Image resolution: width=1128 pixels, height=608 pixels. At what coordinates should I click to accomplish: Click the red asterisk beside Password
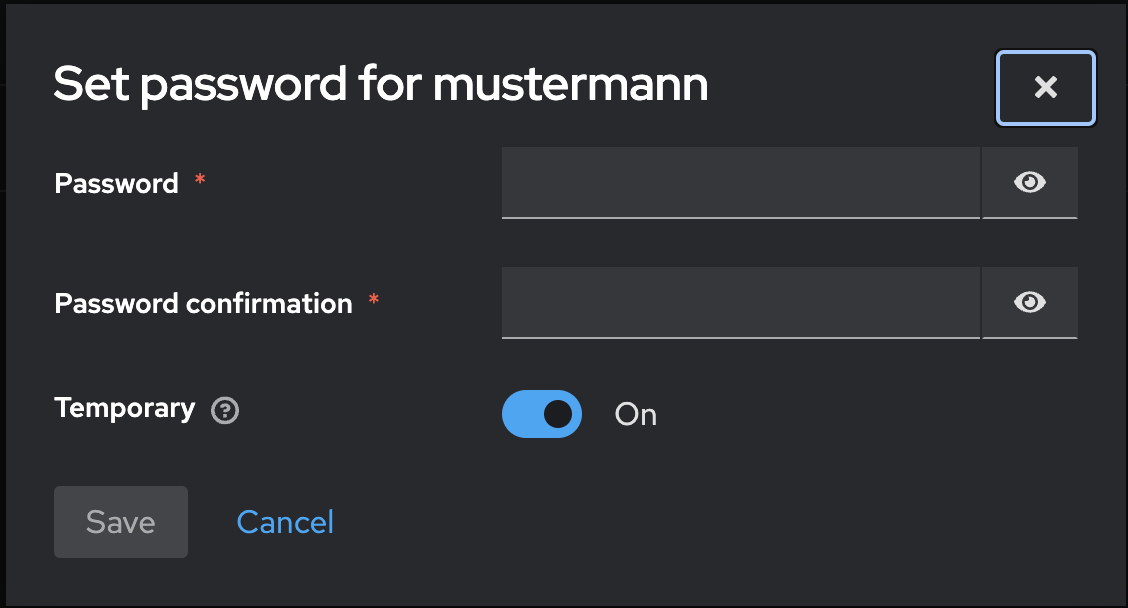[200, 180]
